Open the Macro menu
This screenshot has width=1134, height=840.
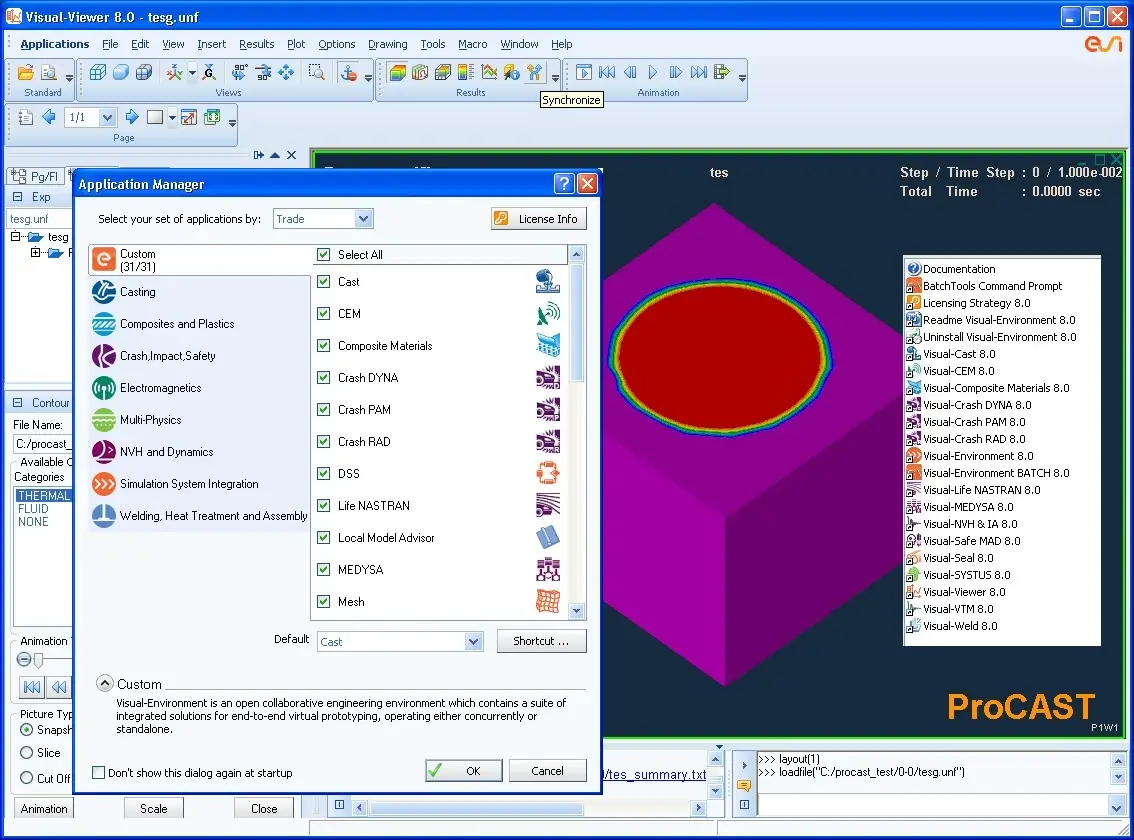point(473,44)
